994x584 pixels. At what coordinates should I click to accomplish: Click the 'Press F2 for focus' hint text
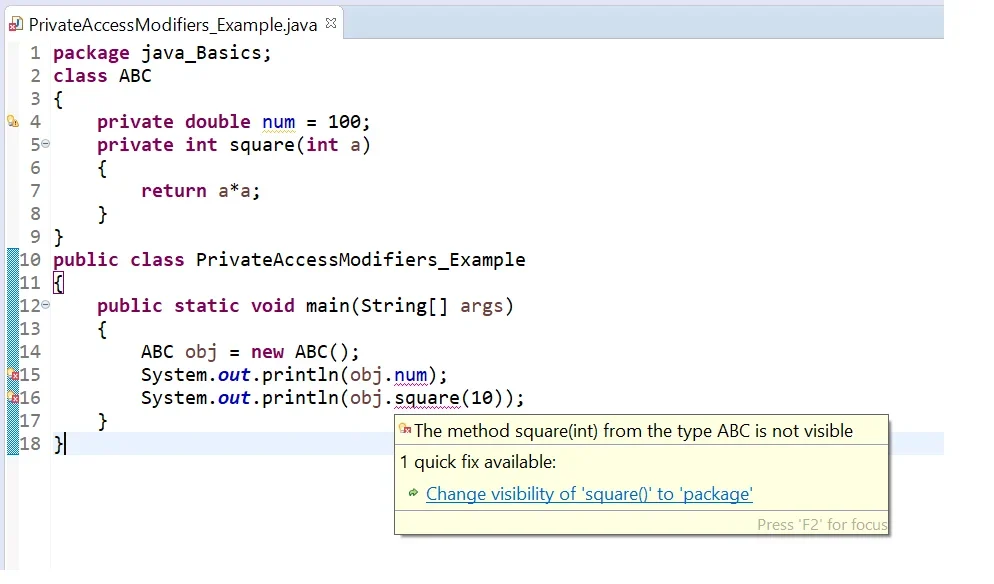click(822, 524)
